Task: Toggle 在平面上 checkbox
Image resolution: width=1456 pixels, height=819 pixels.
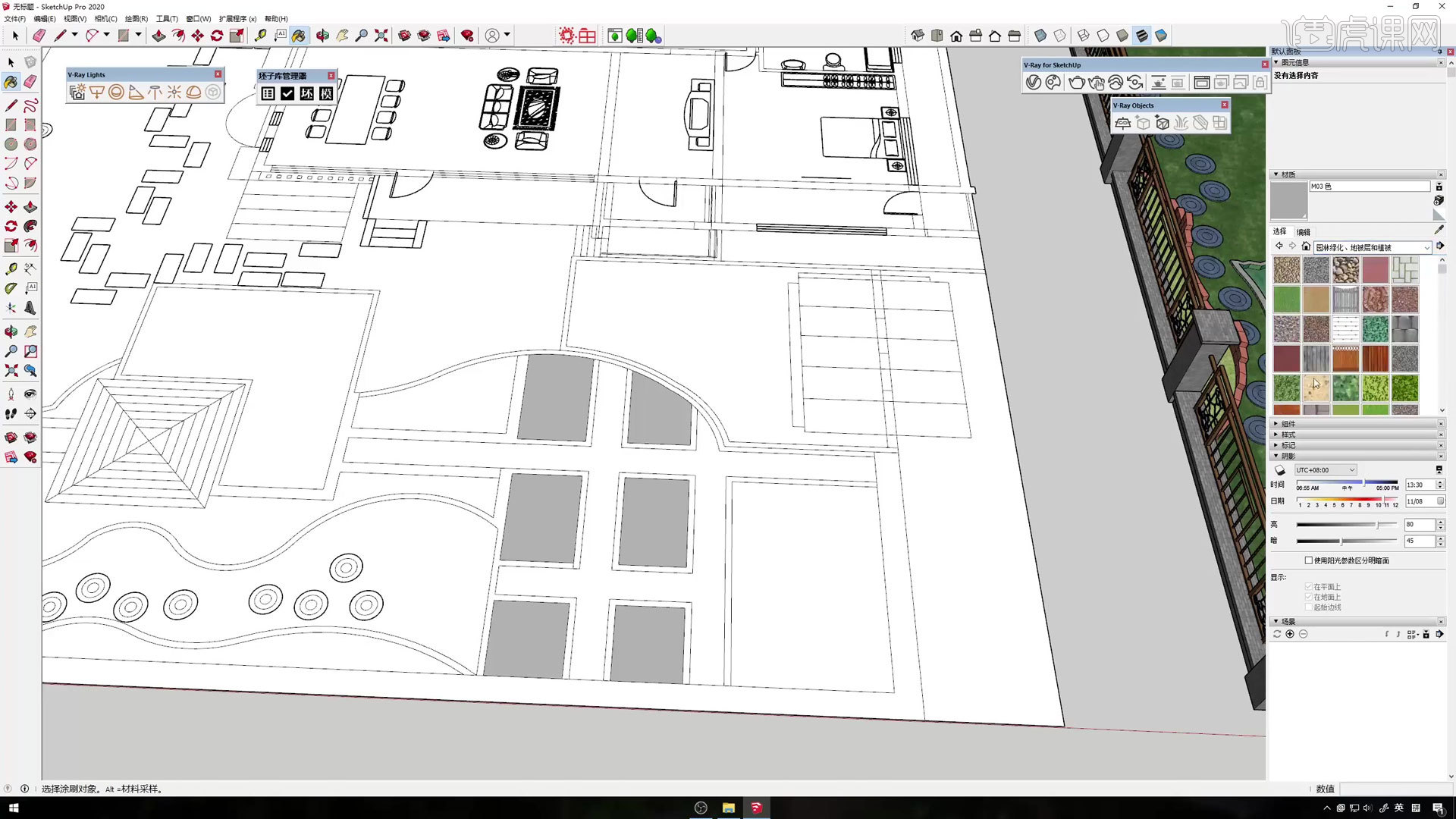Action: 1308,587
